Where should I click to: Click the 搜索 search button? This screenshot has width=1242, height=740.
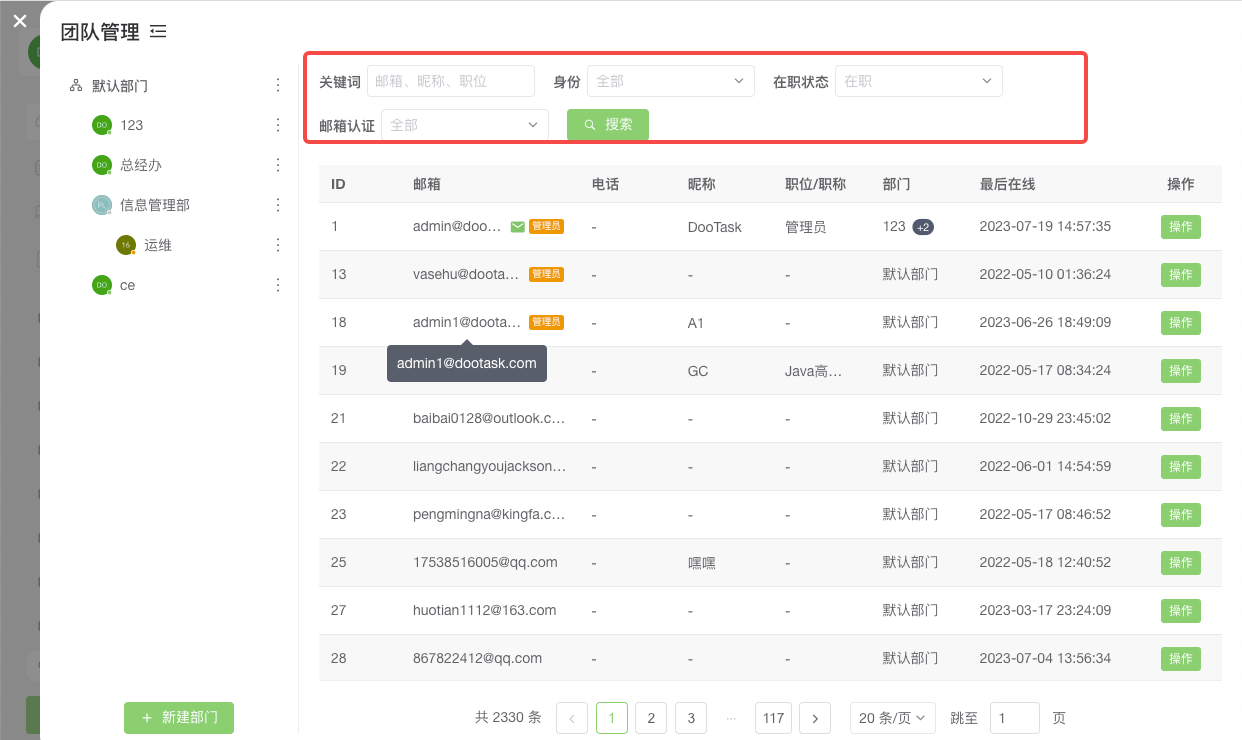pyautogui.click(x=607, y=124)
